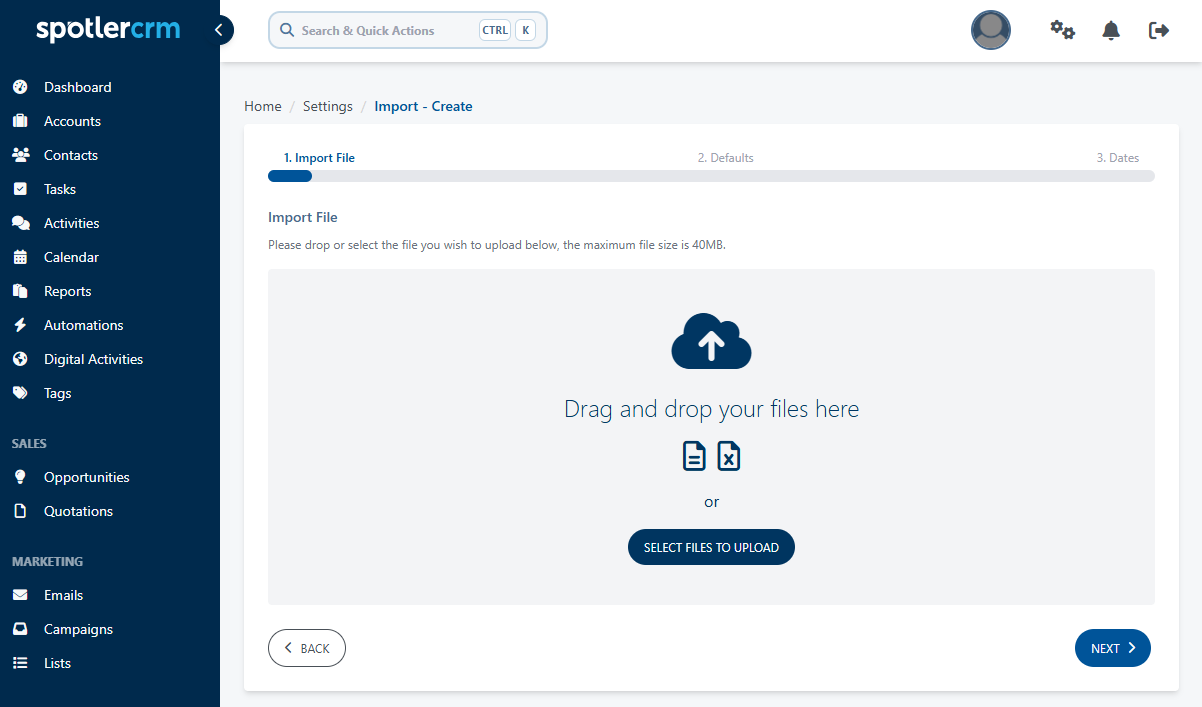Screen dimensions: 1202x707
Task: Click the spotlercrm logo
Action: point(108,29)
